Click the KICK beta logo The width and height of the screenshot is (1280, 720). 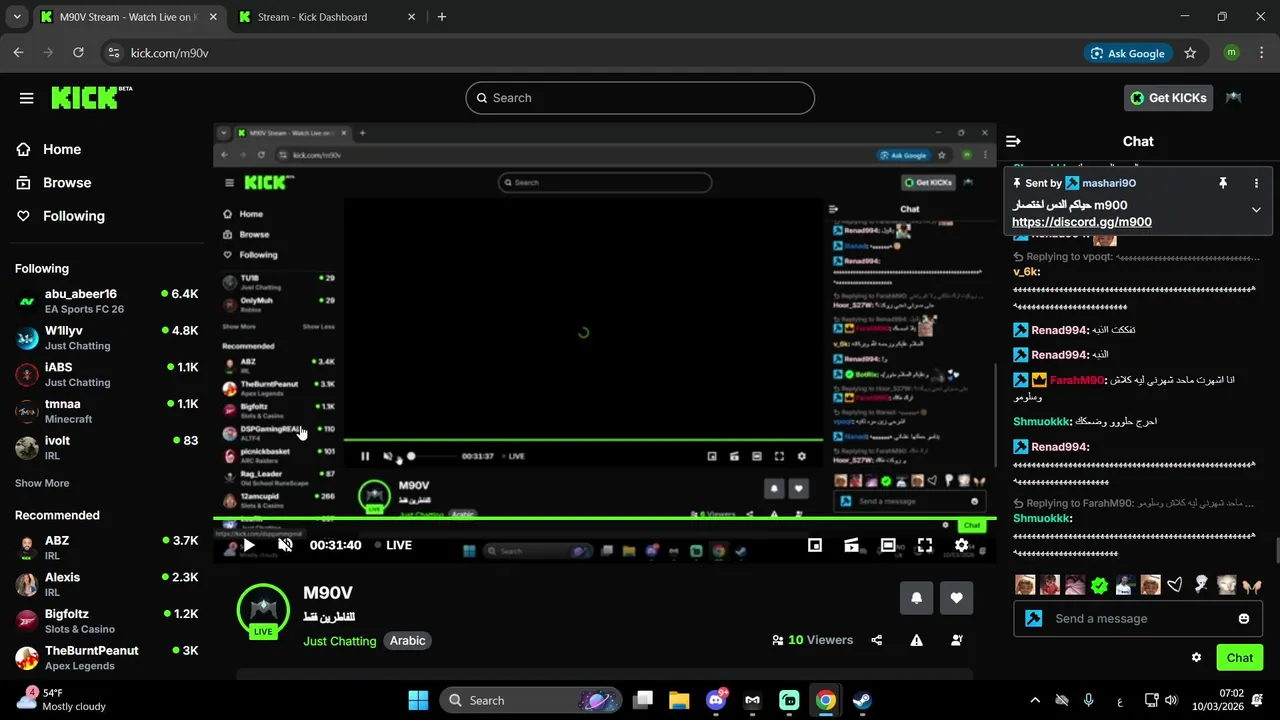(91, 97)
